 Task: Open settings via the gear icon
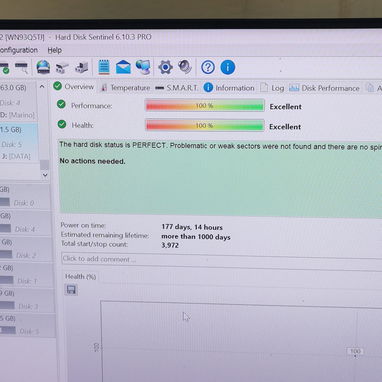click(165, 67)
